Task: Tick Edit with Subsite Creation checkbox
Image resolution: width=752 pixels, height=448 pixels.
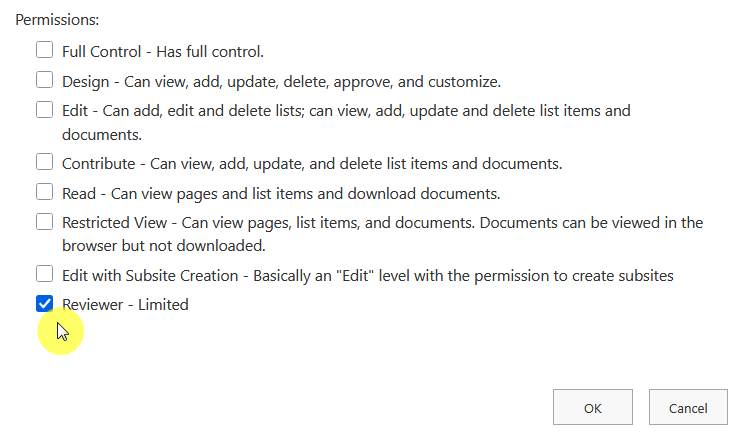Action: [45, 274]
